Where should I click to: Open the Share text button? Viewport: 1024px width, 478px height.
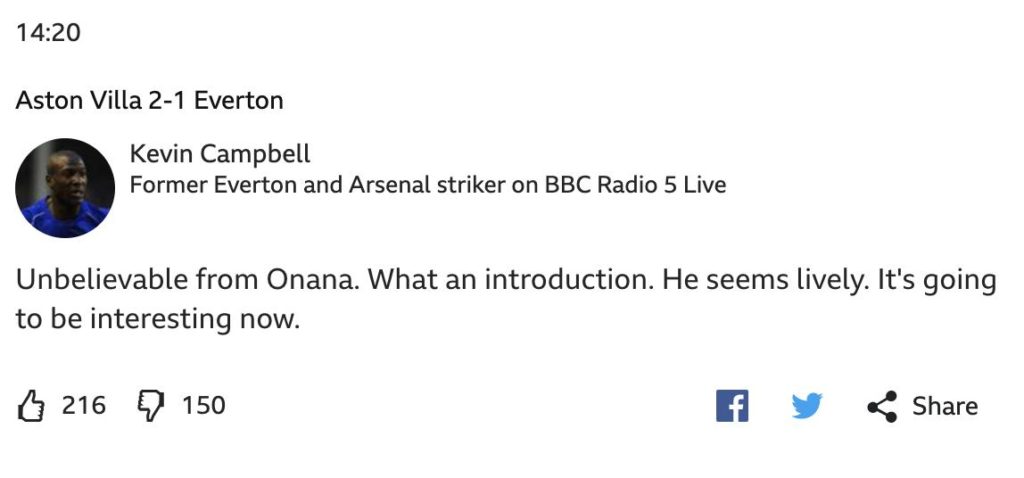coord(944,406)
